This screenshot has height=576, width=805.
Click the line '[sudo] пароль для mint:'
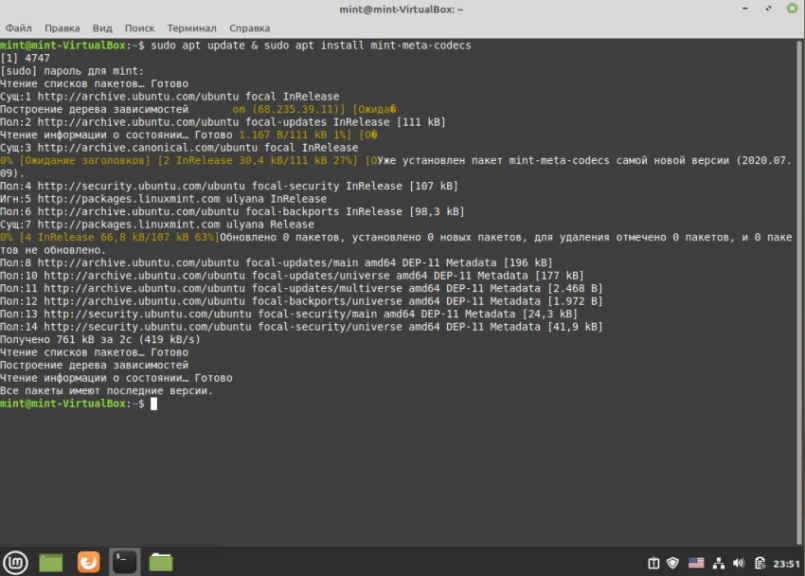[x=72, y=71]
